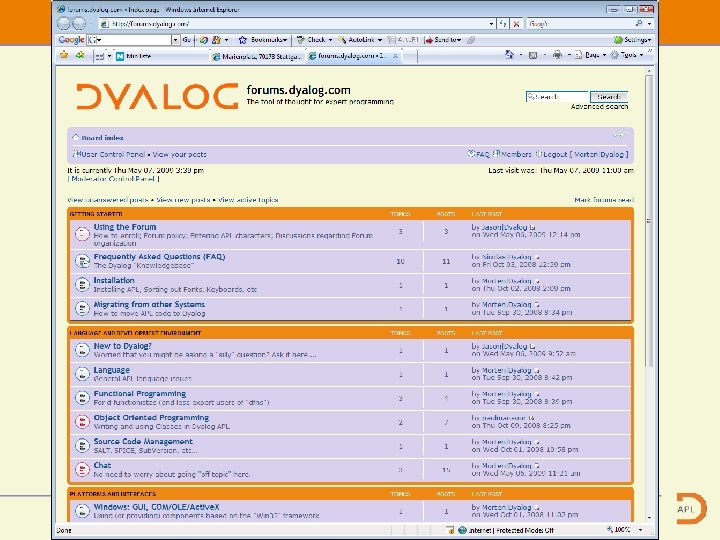Open the Page menu in command bar
The image size is (720, 540).
(591, 55)
